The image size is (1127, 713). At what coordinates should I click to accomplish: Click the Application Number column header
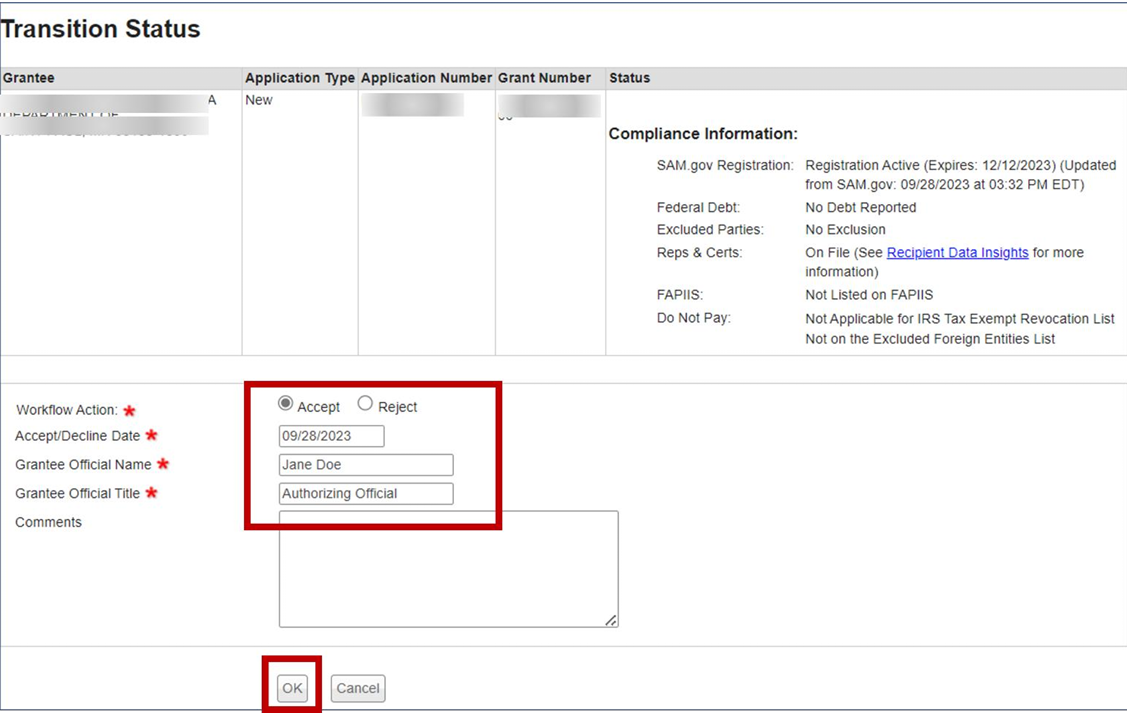tap(426, 78)
